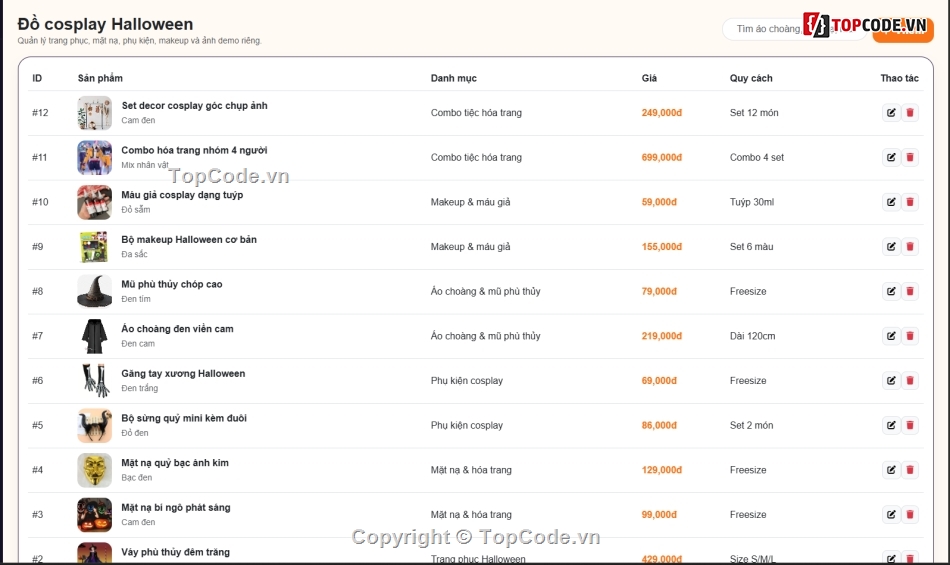Focus the Tìm áo choàng search field
The height and width of the screenshot is (565, 950).
794,29
